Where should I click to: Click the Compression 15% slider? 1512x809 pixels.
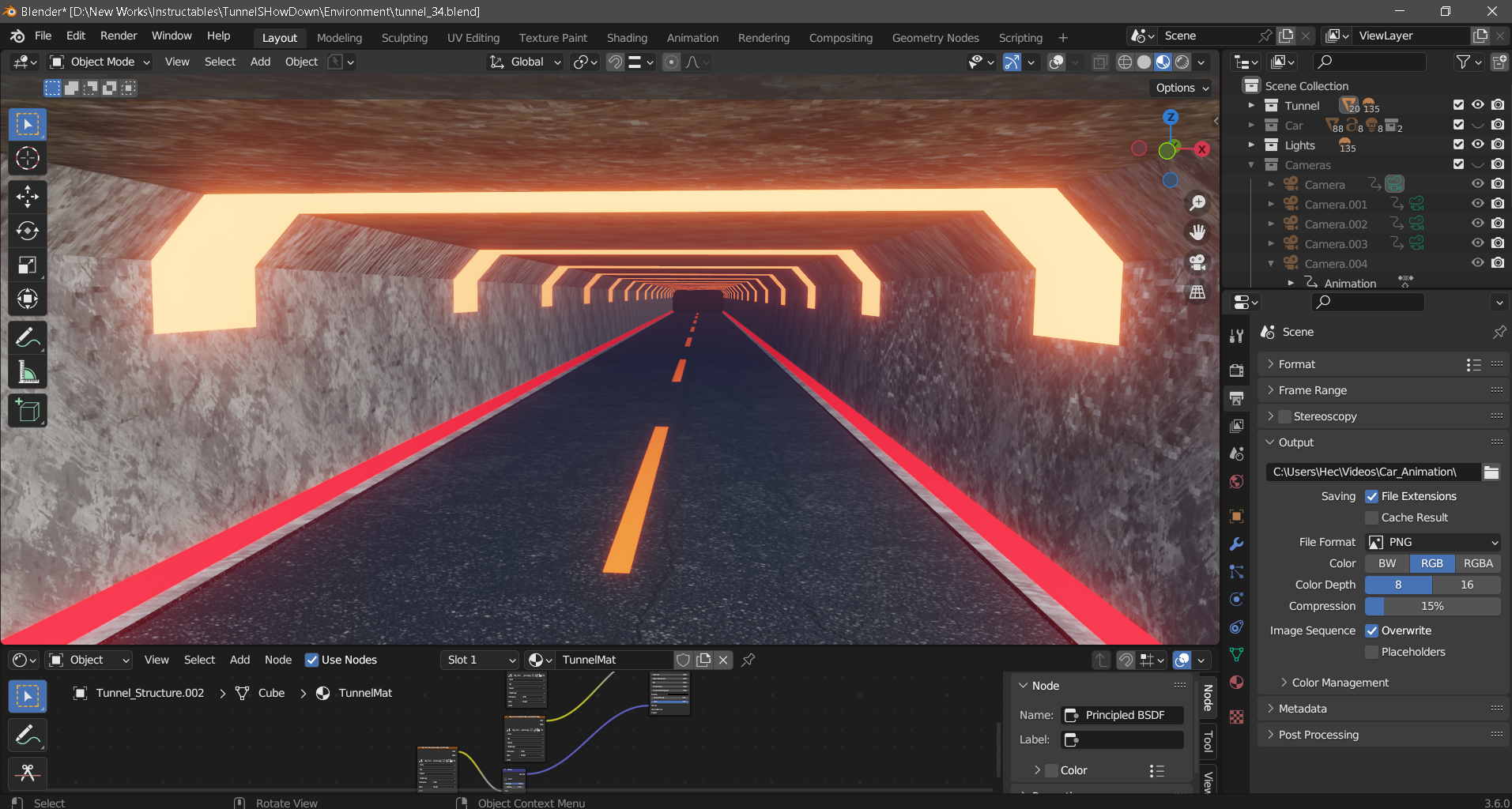[x=1433, y=606]
